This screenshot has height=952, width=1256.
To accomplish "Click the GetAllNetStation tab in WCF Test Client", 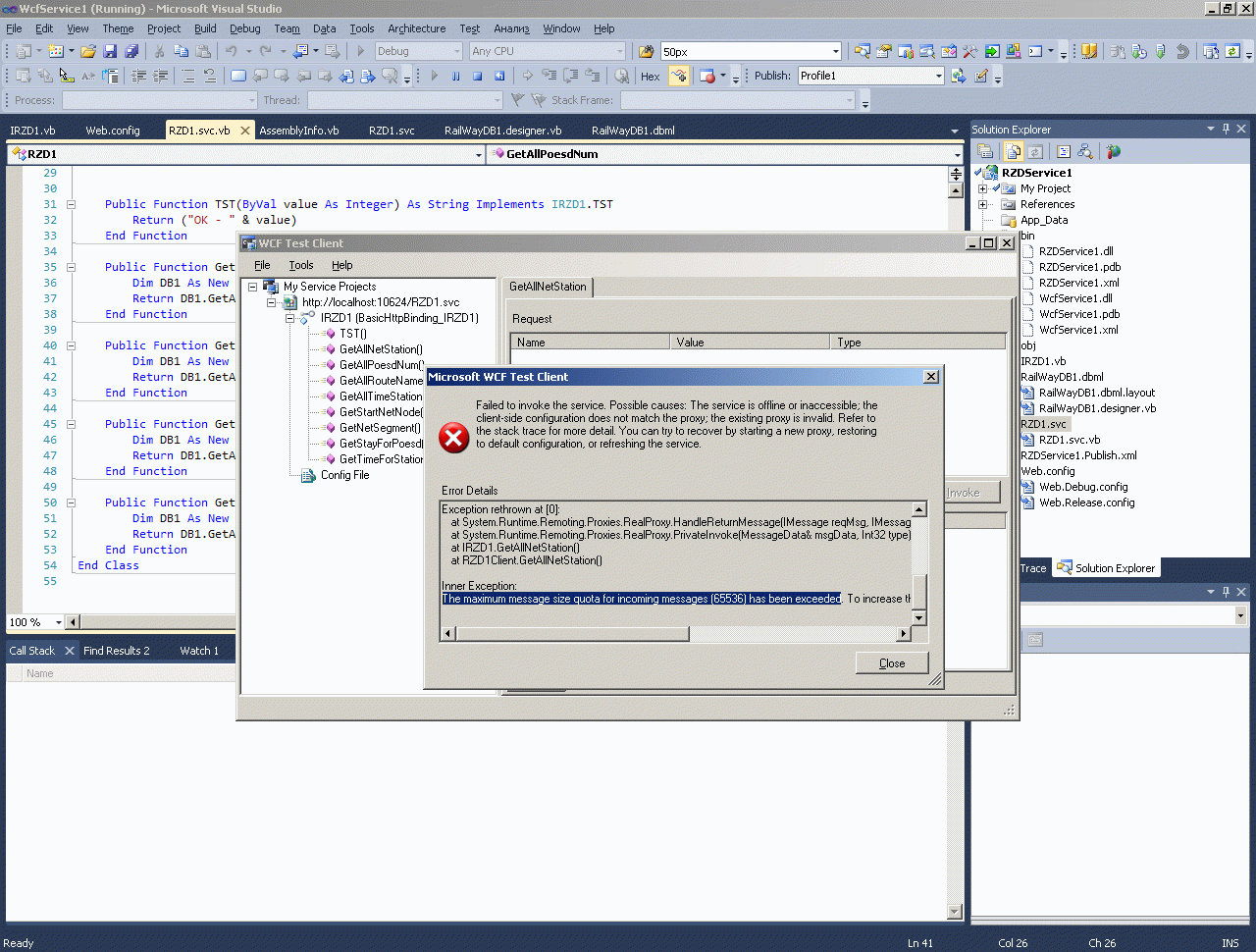I will pyautogui.click(x=548, y=287).
